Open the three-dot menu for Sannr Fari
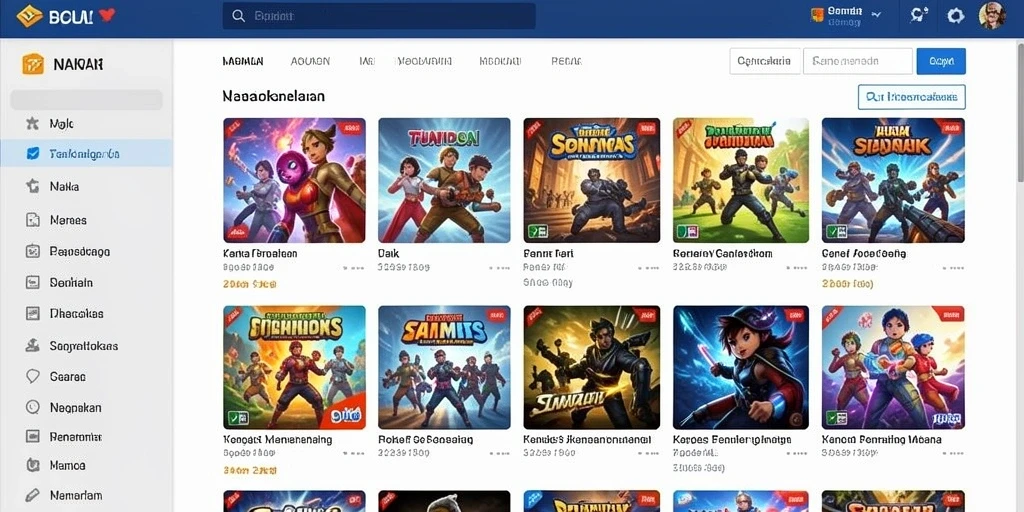Viewport: 1024px width, 512px height. (x=648, y=268)
